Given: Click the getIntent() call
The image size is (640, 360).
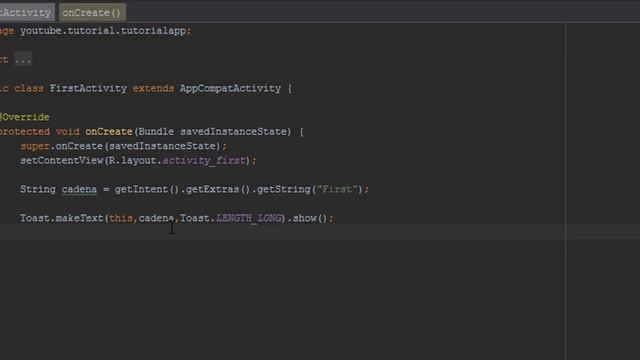Looking at the screenshot, I should click(x=147, y=189).
